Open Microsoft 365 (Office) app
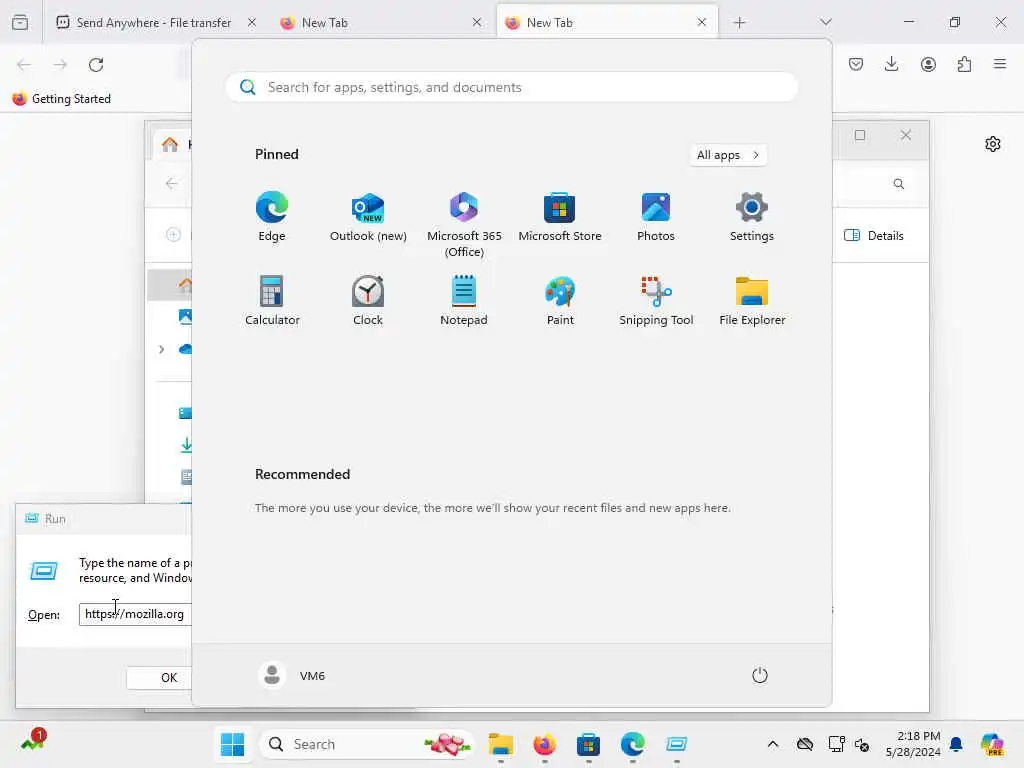 [464, 225]
